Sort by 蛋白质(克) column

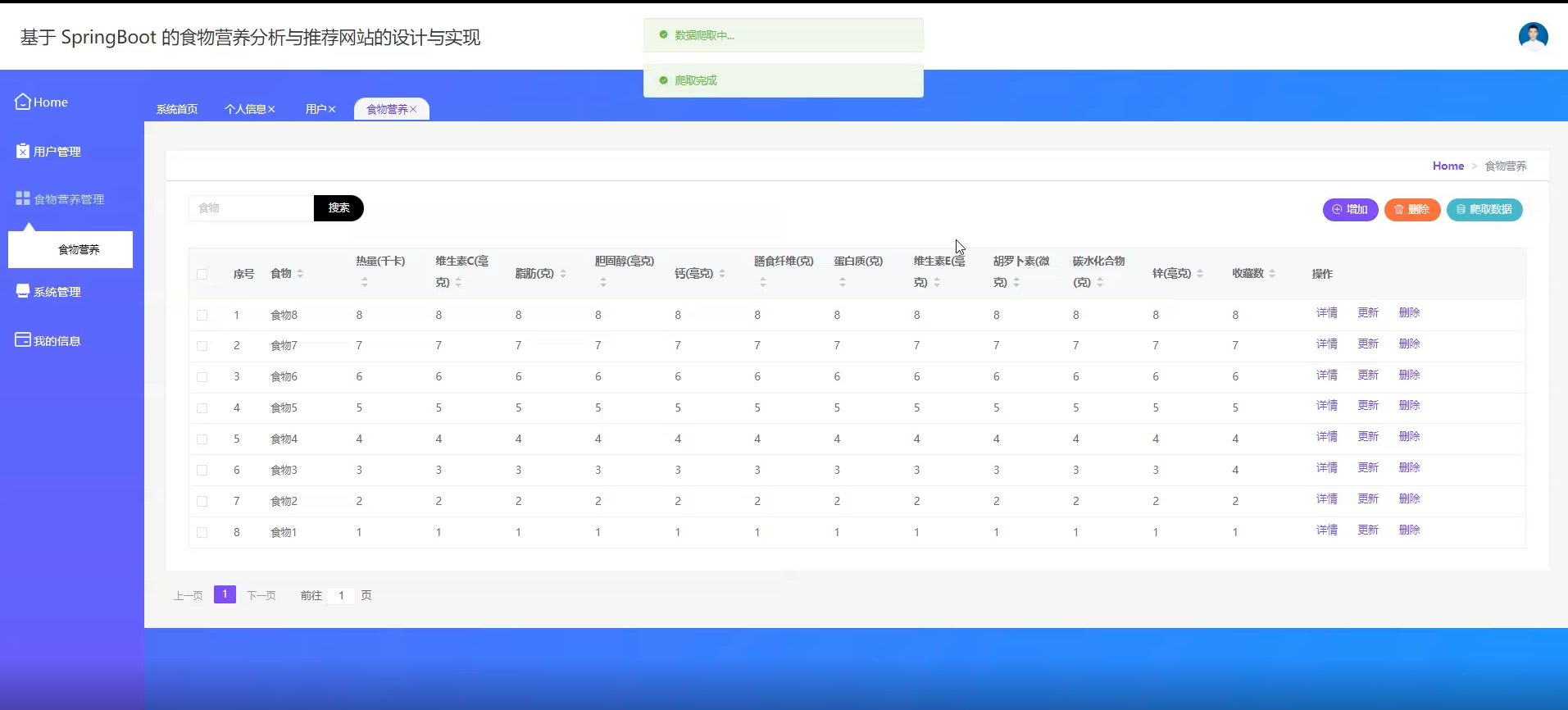coord(843,282)
